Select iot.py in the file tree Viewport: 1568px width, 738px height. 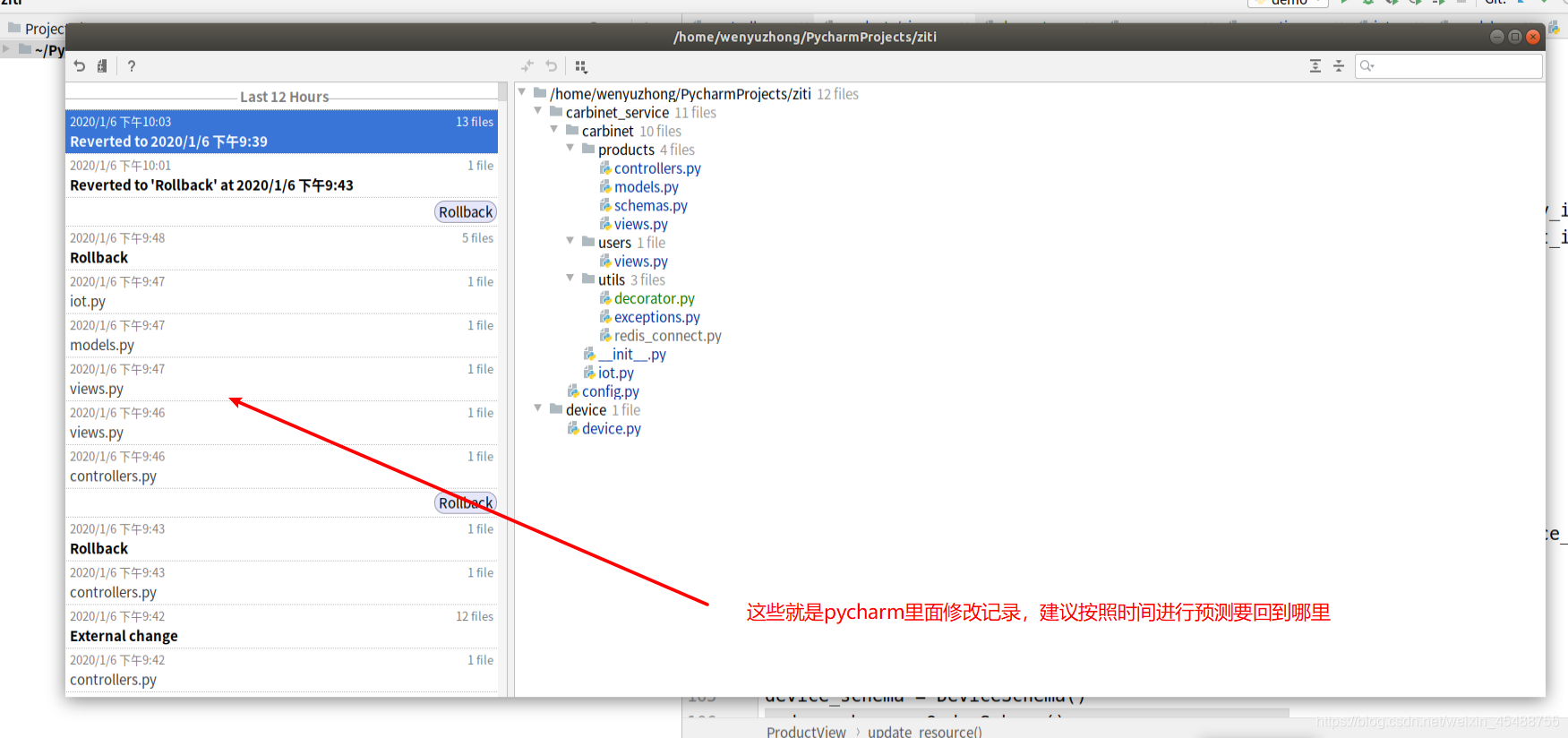click(x=616, y=373)
